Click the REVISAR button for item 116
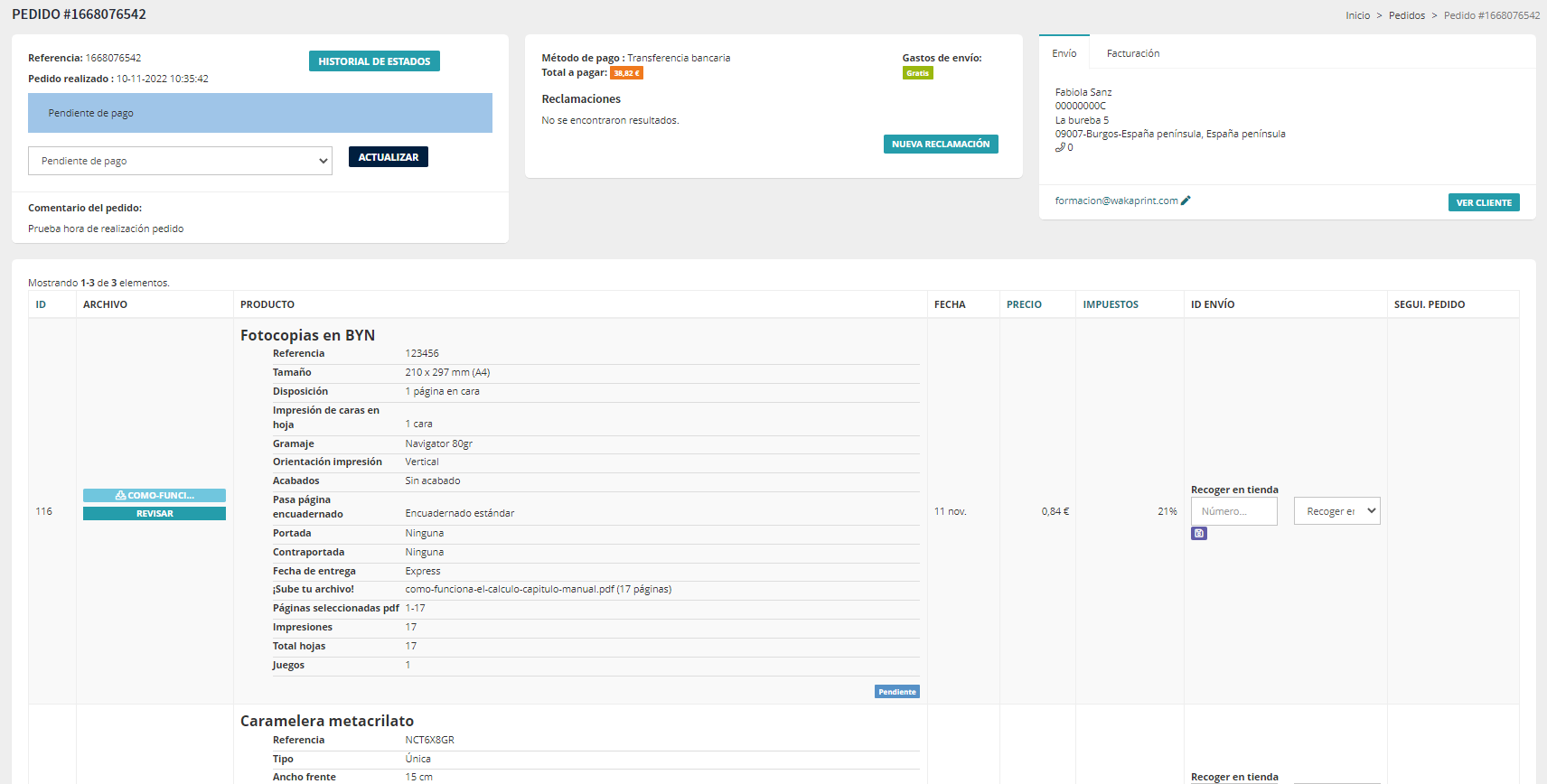The width and height of the screenshot is (1547, 784). (x=155, y=514)
